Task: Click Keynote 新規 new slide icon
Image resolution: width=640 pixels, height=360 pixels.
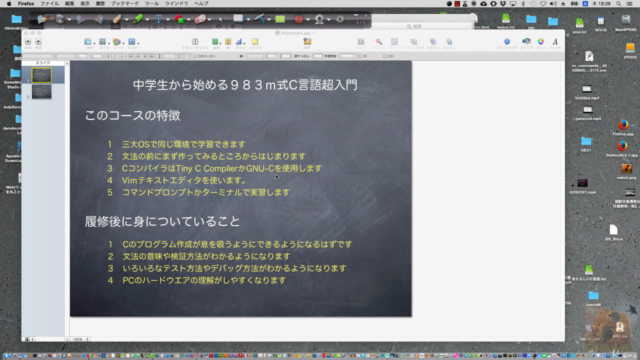Action: click(28, 42)
